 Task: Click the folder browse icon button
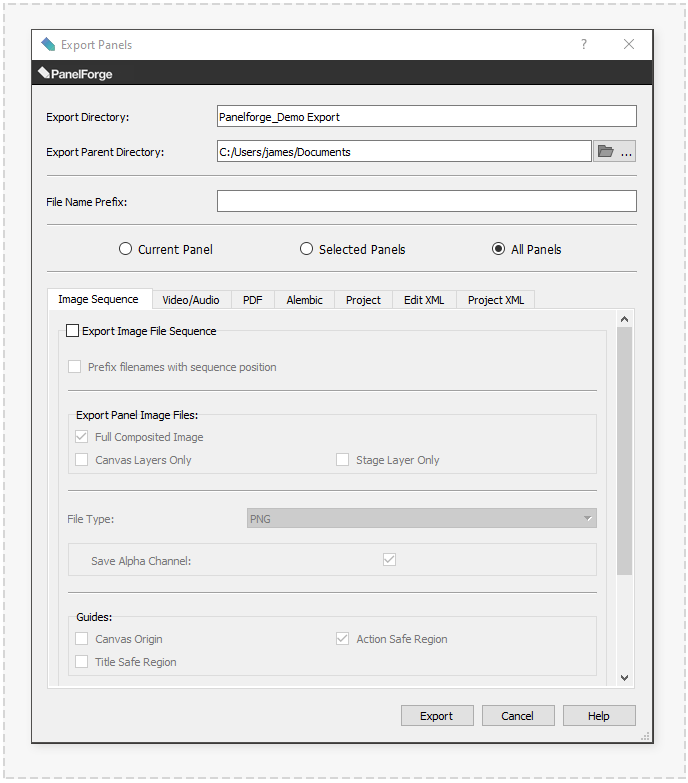click(614, 152)
